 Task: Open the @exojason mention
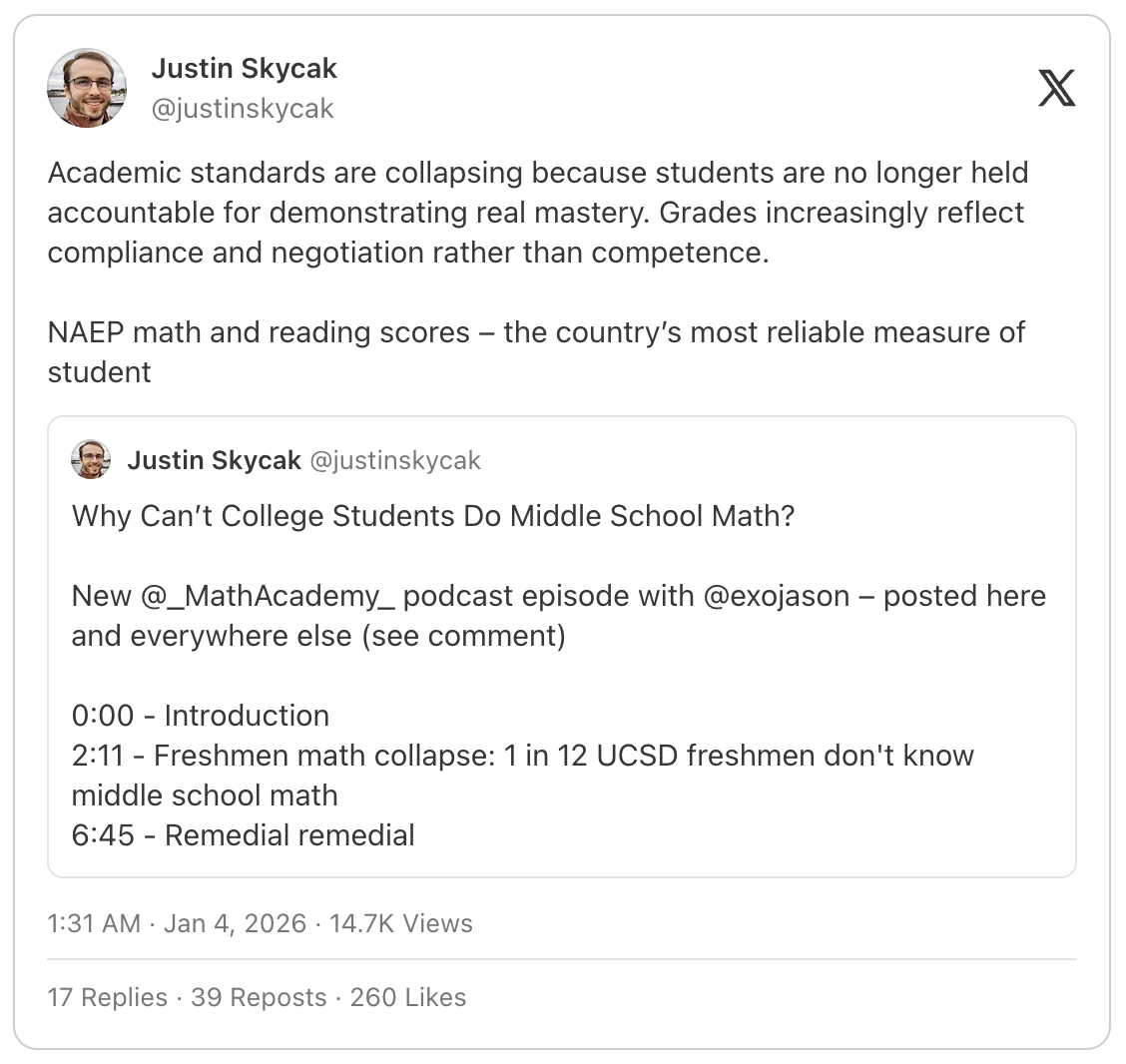coord(777,596)
